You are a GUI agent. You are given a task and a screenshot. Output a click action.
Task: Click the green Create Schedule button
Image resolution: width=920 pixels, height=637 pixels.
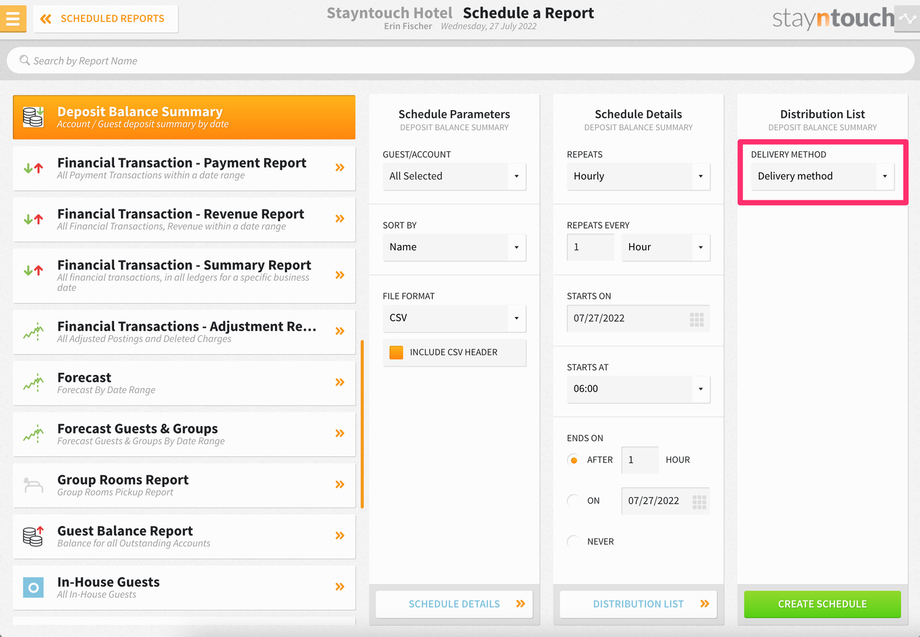(x=823, y=604)
